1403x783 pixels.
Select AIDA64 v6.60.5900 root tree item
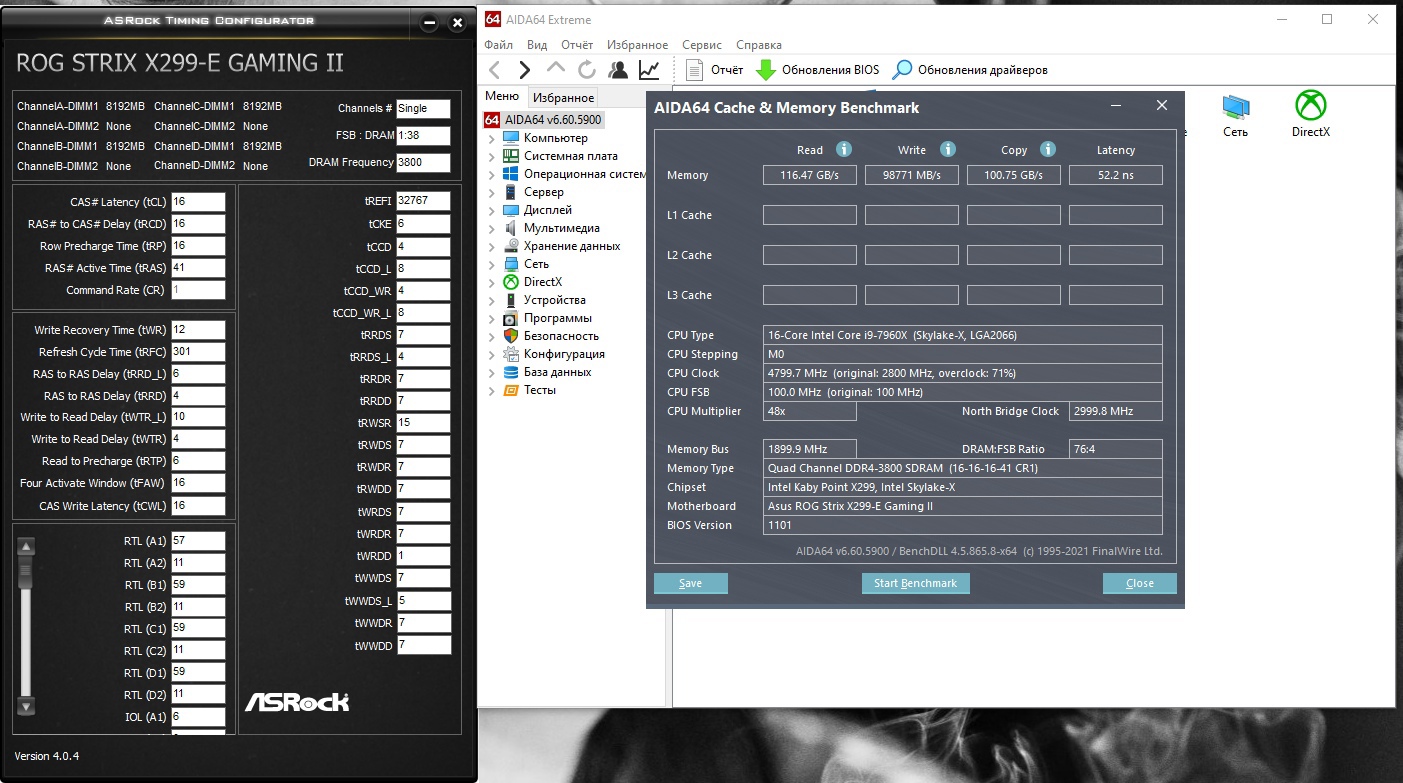coord(544,120)
